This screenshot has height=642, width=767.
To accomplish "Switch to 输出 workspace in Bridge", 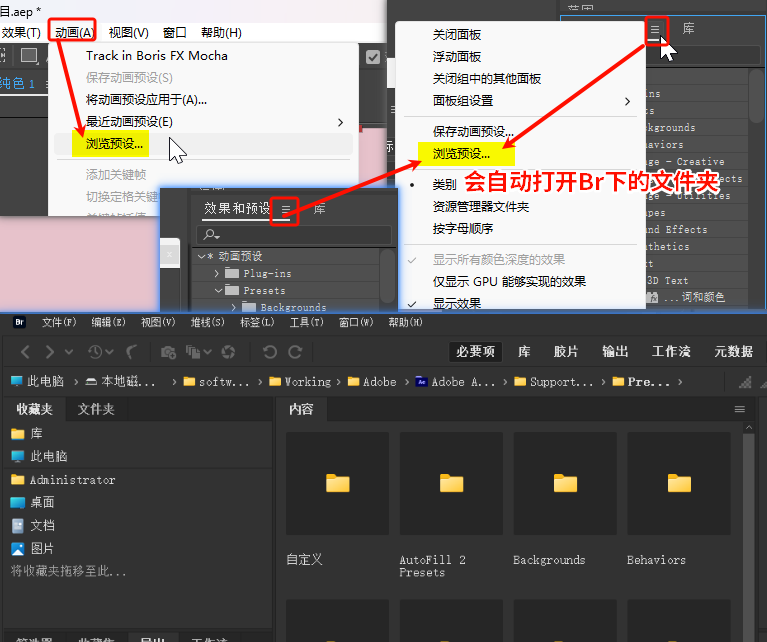I will pos(615,351).
